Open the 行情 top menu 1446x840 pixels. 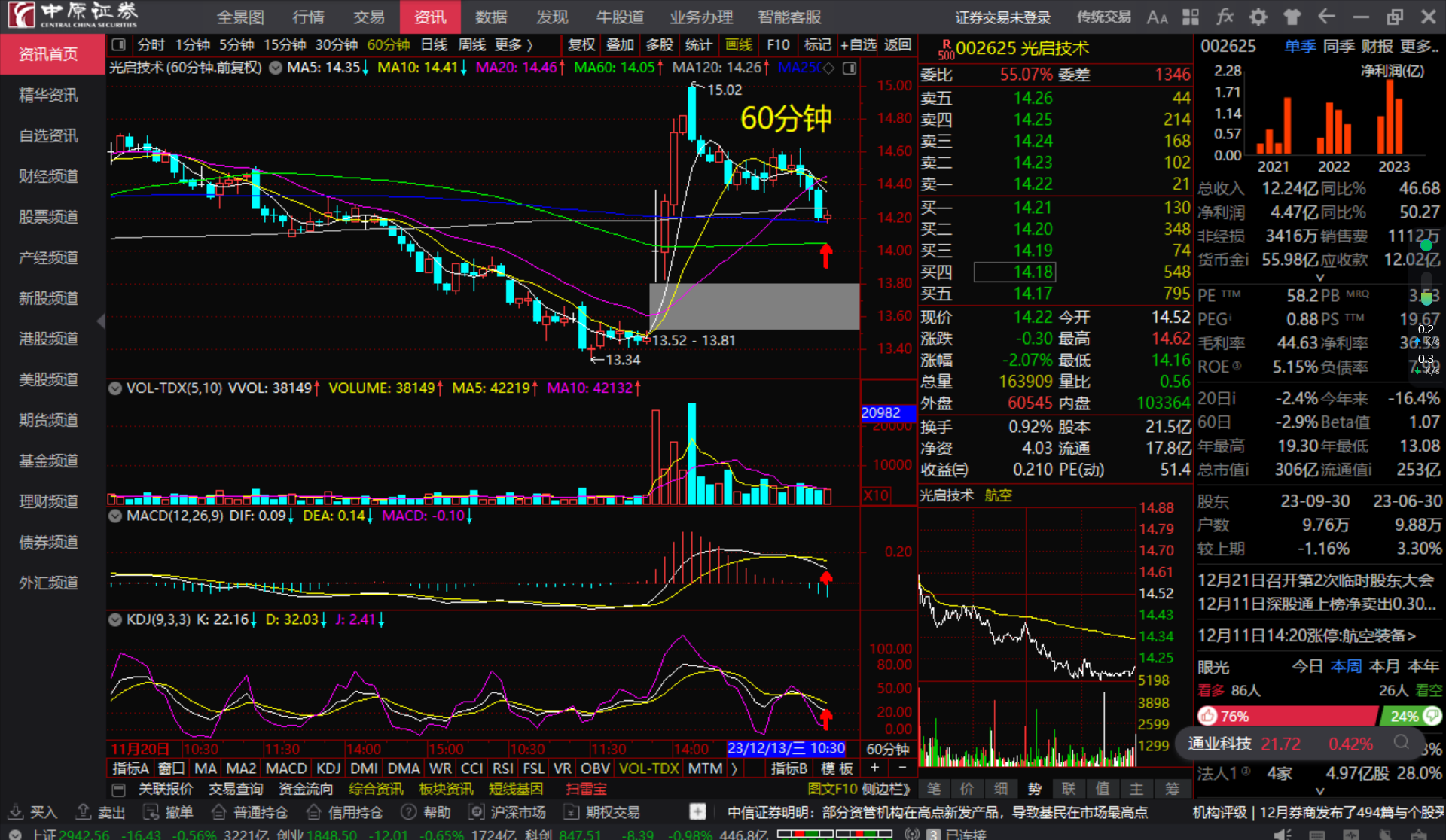coord(309,17)
